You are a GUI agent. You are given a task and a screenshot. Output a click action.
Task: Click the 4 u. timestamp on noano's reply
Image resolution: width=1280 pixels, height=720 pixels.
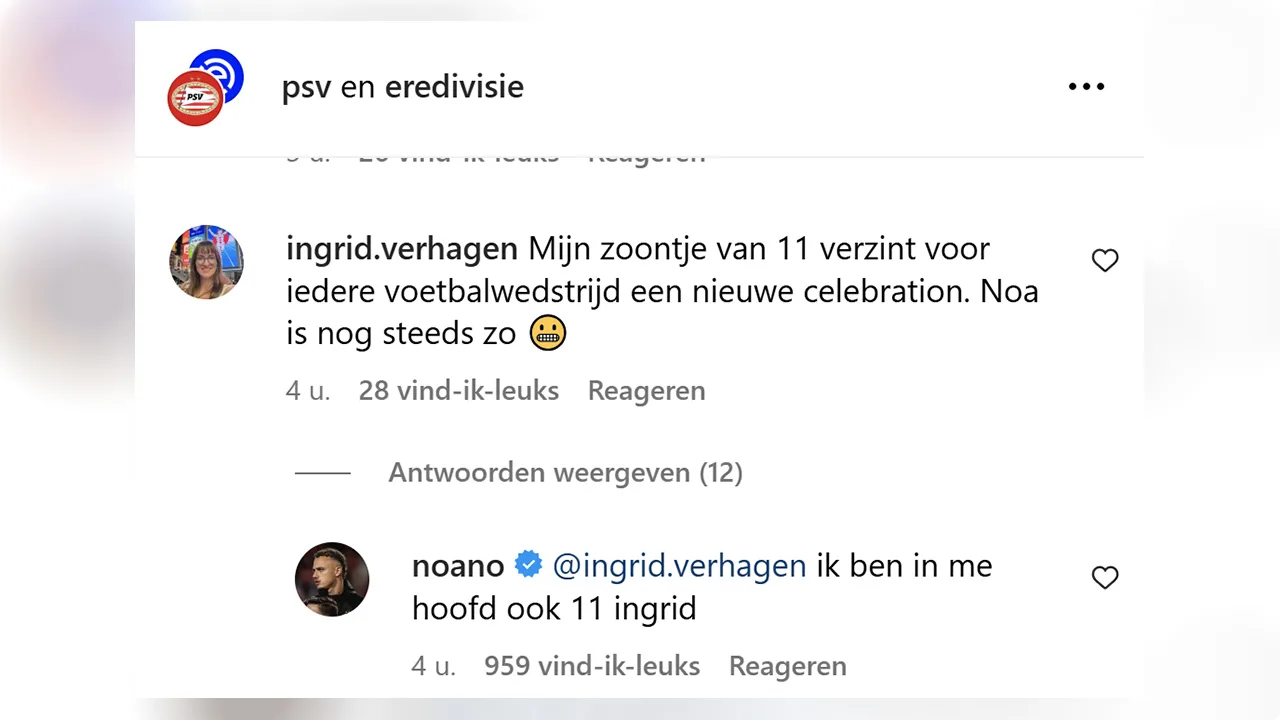433,666
